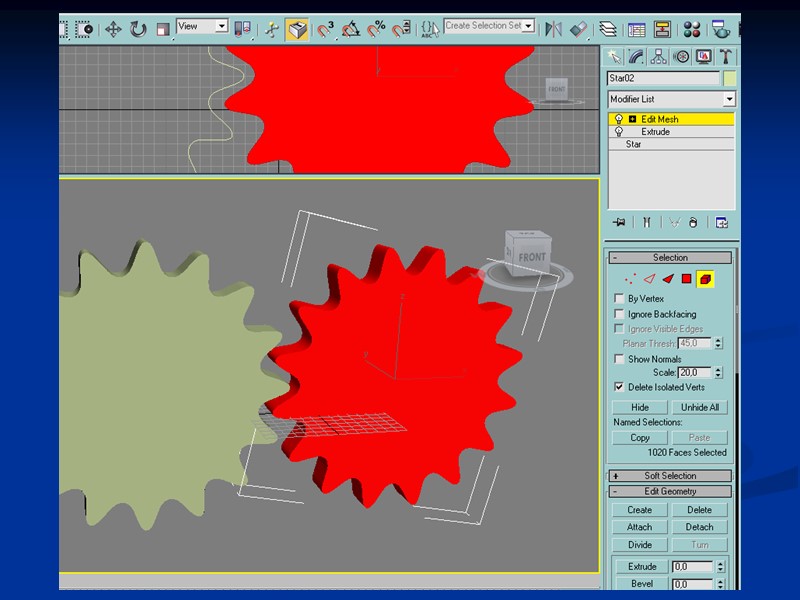
Task: Select the Move tool in the toolbar
Action: [x=113, y=29]
